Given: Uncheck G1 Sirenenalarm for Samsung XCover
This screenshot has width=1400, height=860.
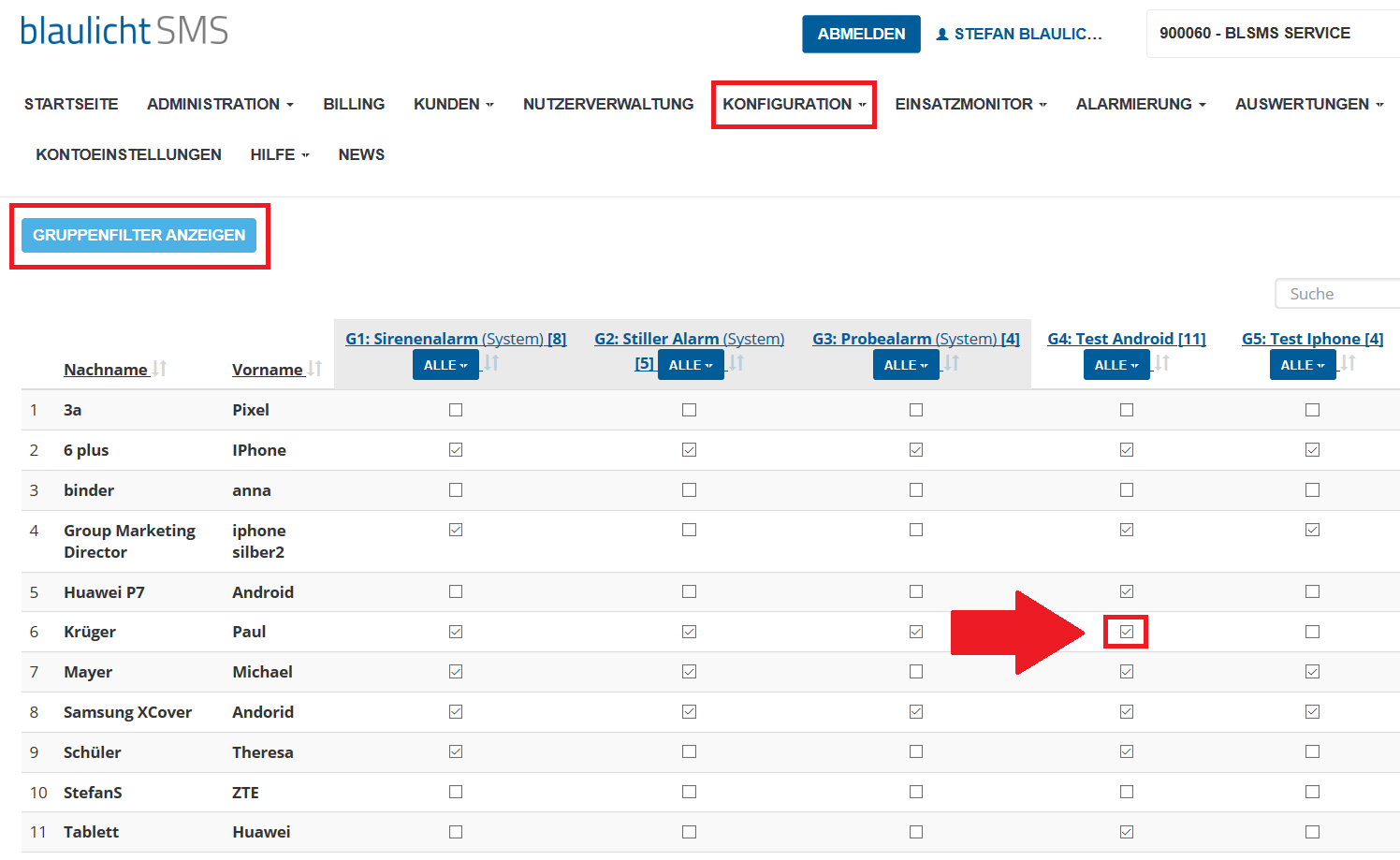Looking at the screenshot, I should 456,712.
